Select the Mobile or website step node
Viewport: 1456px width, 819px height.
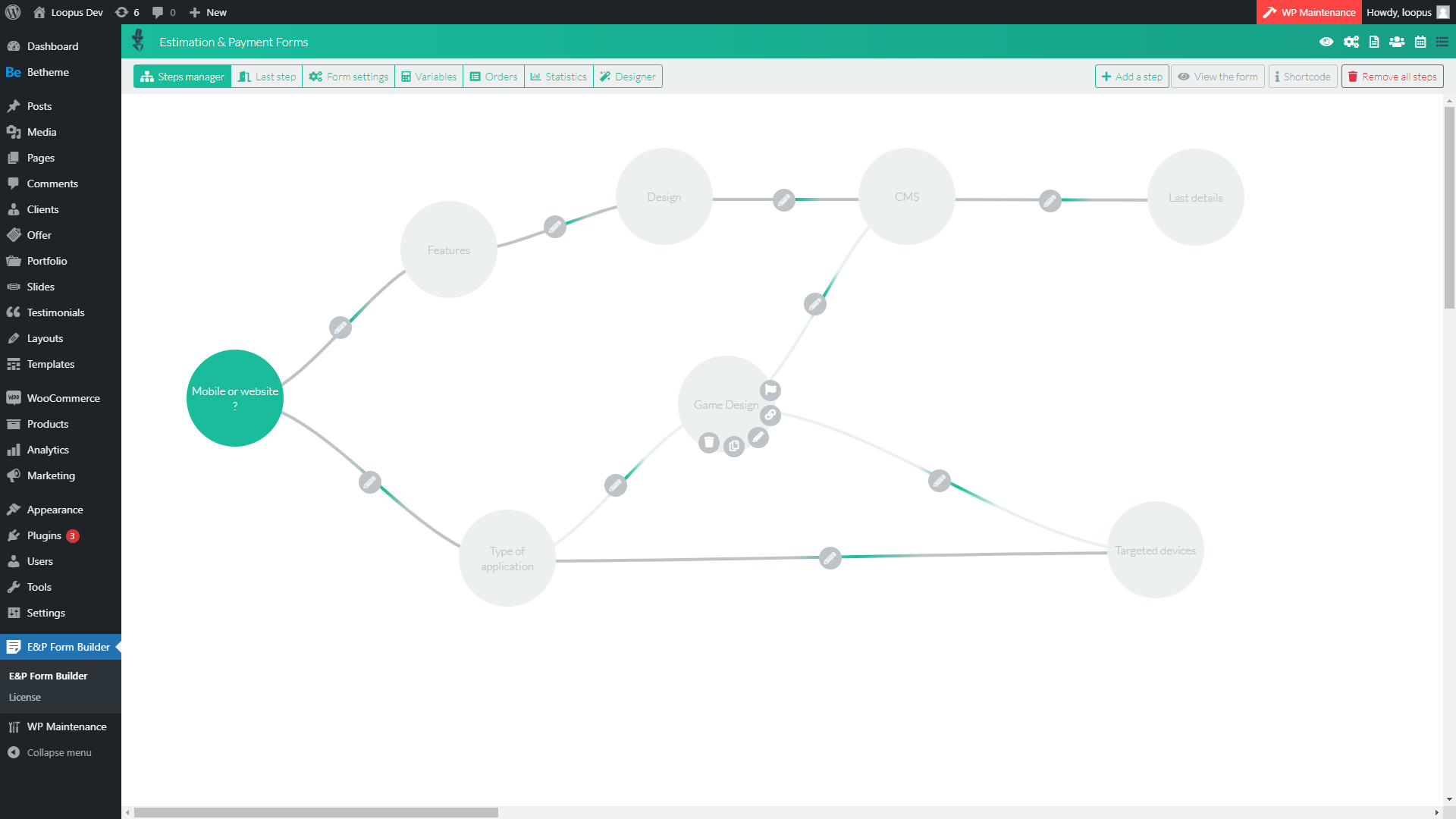coord(235,397)
